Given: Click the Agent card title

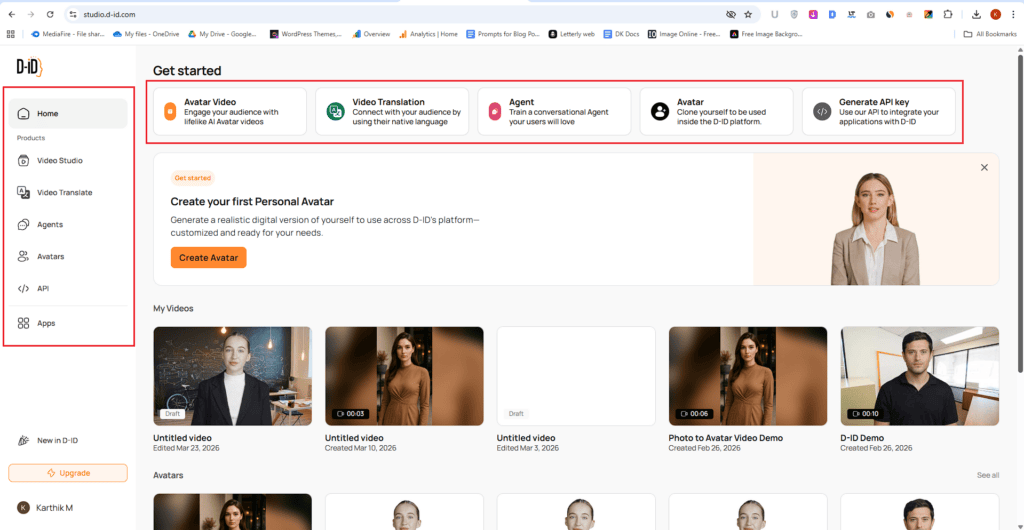Looking at the screenshot, I should tap(522, 102).
